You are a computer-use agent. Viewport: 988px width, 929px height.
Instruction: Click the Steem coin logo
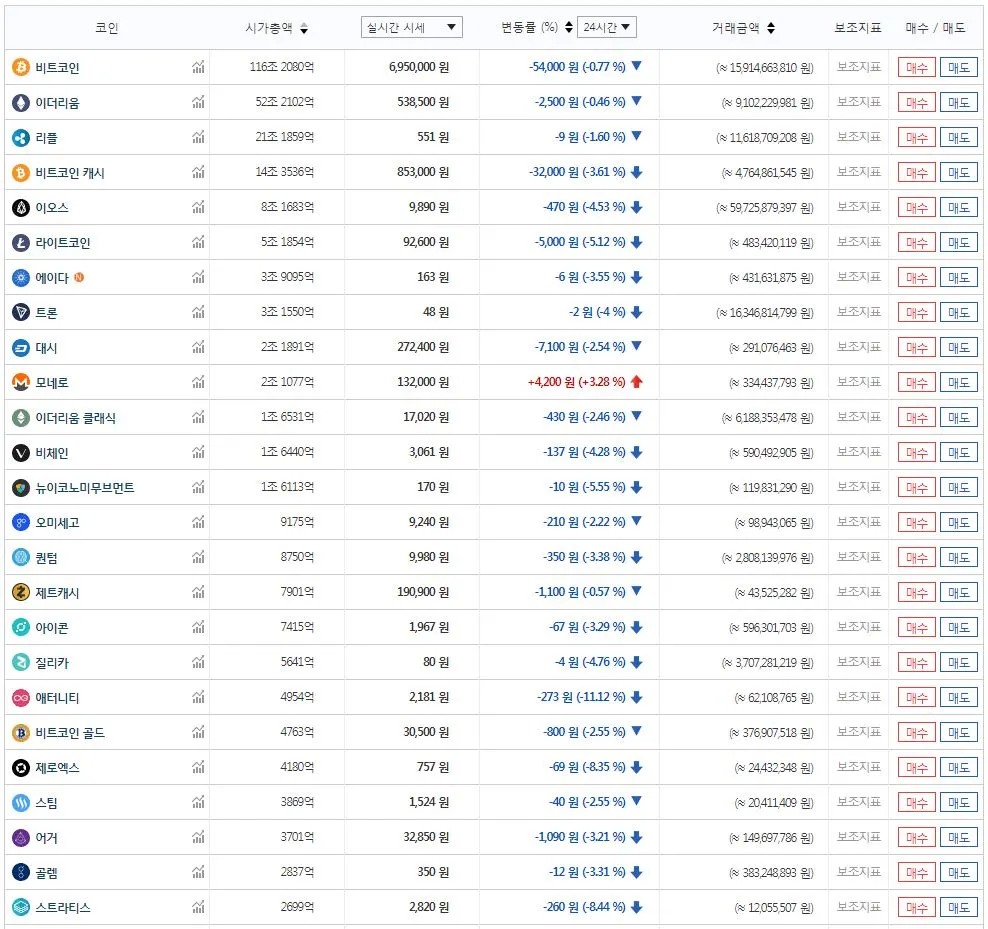pyautogui.click(x=21, y=802)
